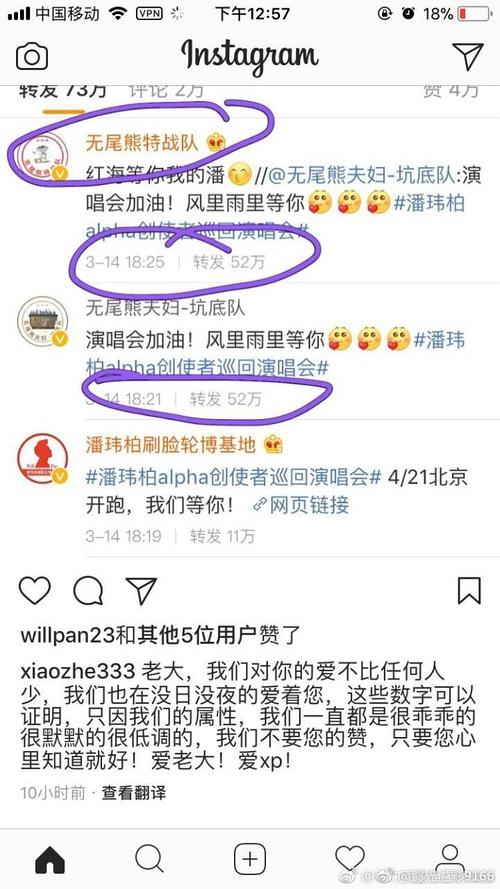
Task: Open direct messages paper plane icon
Action: point(468,56)
